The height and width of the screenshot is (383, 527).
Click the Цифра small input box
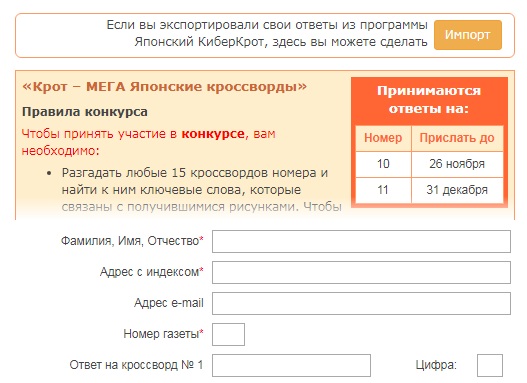[x=490, y=365]
